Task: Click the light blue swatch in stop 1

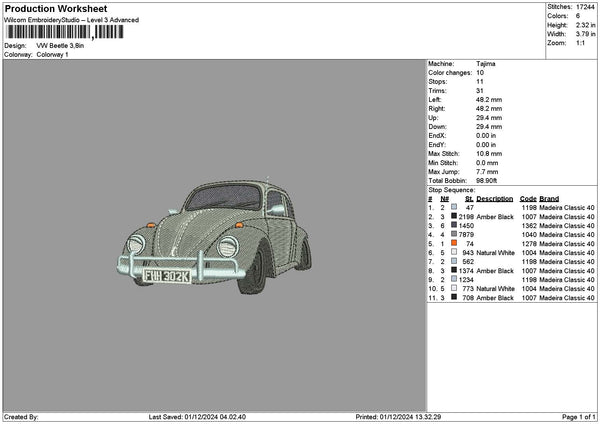Action: [x=454, y=207]
